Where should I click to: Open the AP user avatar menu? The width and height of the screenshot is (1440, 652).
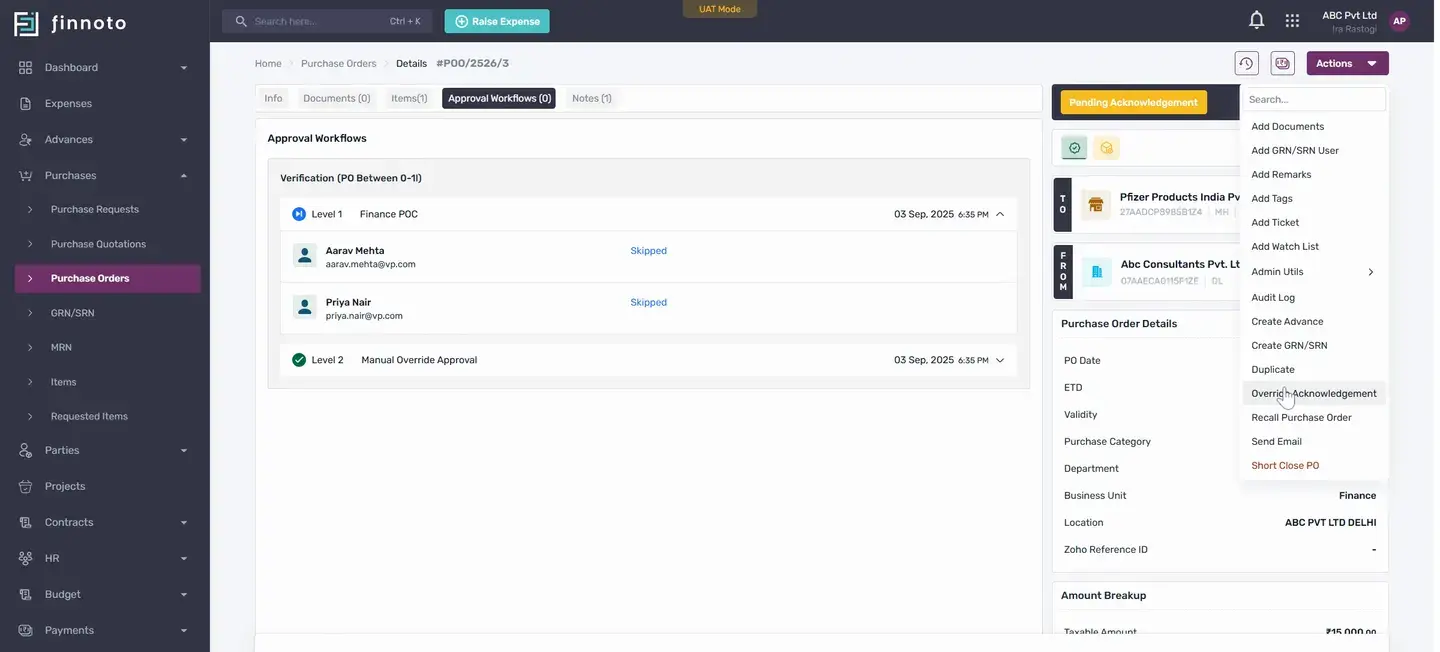(1399, 21)
